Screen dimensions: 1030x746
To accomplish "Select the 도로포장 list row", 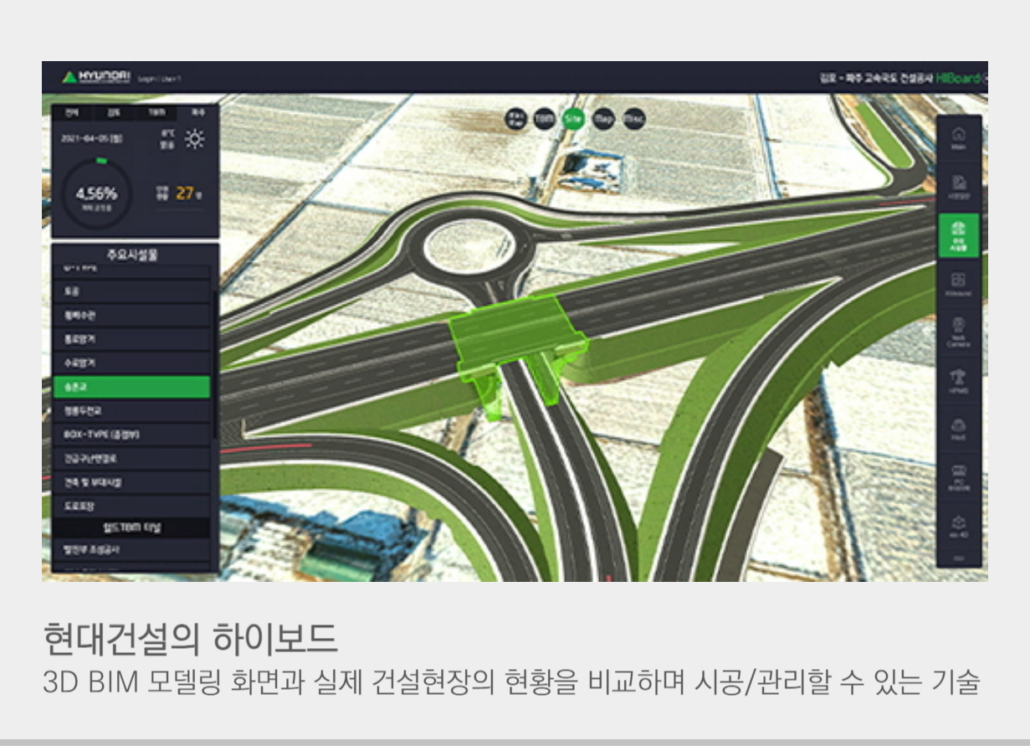I will [131, 506].
